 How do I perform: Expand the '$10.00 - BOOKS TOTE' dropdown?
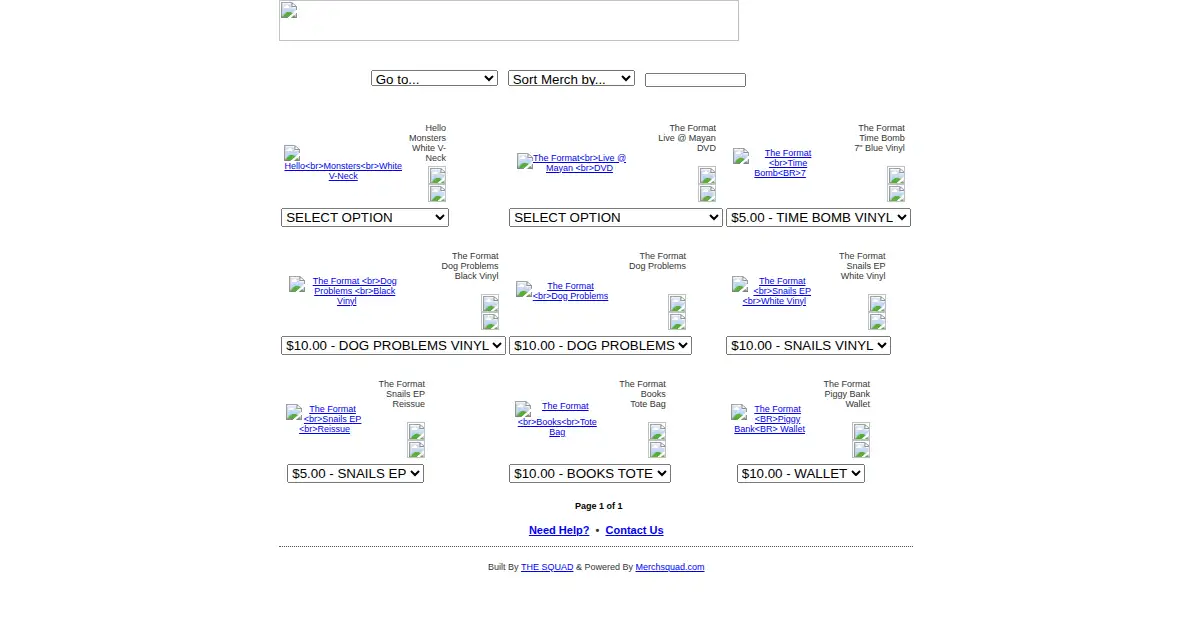click(x=590, y=473)
